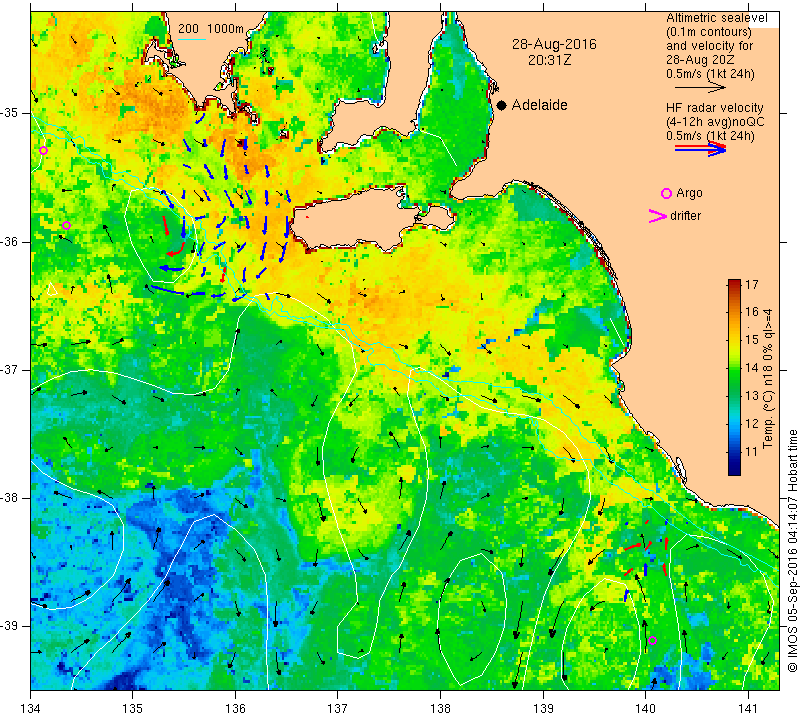Click the '28-Aug 20Z' legend text
Image resolution: width=800 pixels, height=720 pixels.
click(700, 60)
